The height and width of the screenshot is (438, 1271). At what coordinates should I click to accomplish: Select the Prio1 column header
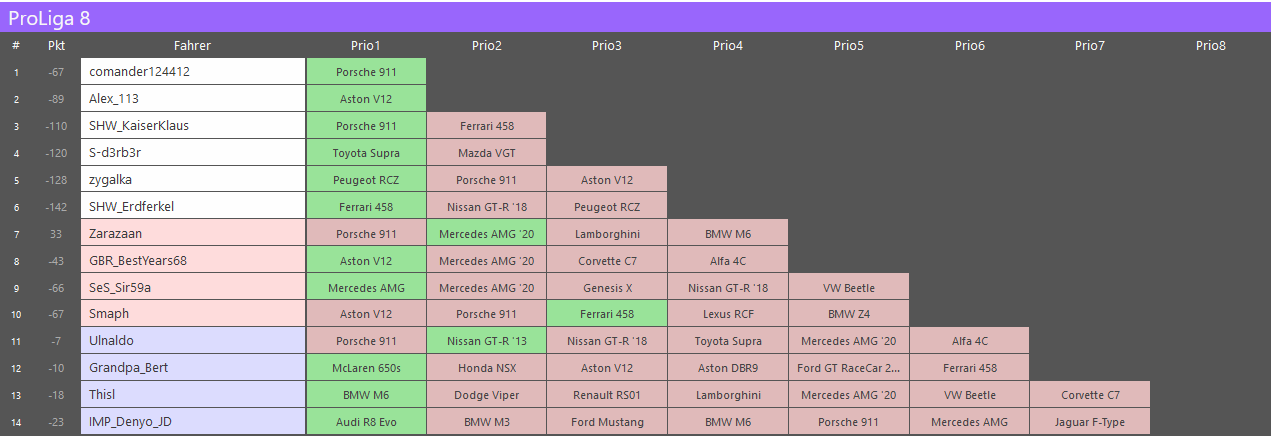pos(366,45)
